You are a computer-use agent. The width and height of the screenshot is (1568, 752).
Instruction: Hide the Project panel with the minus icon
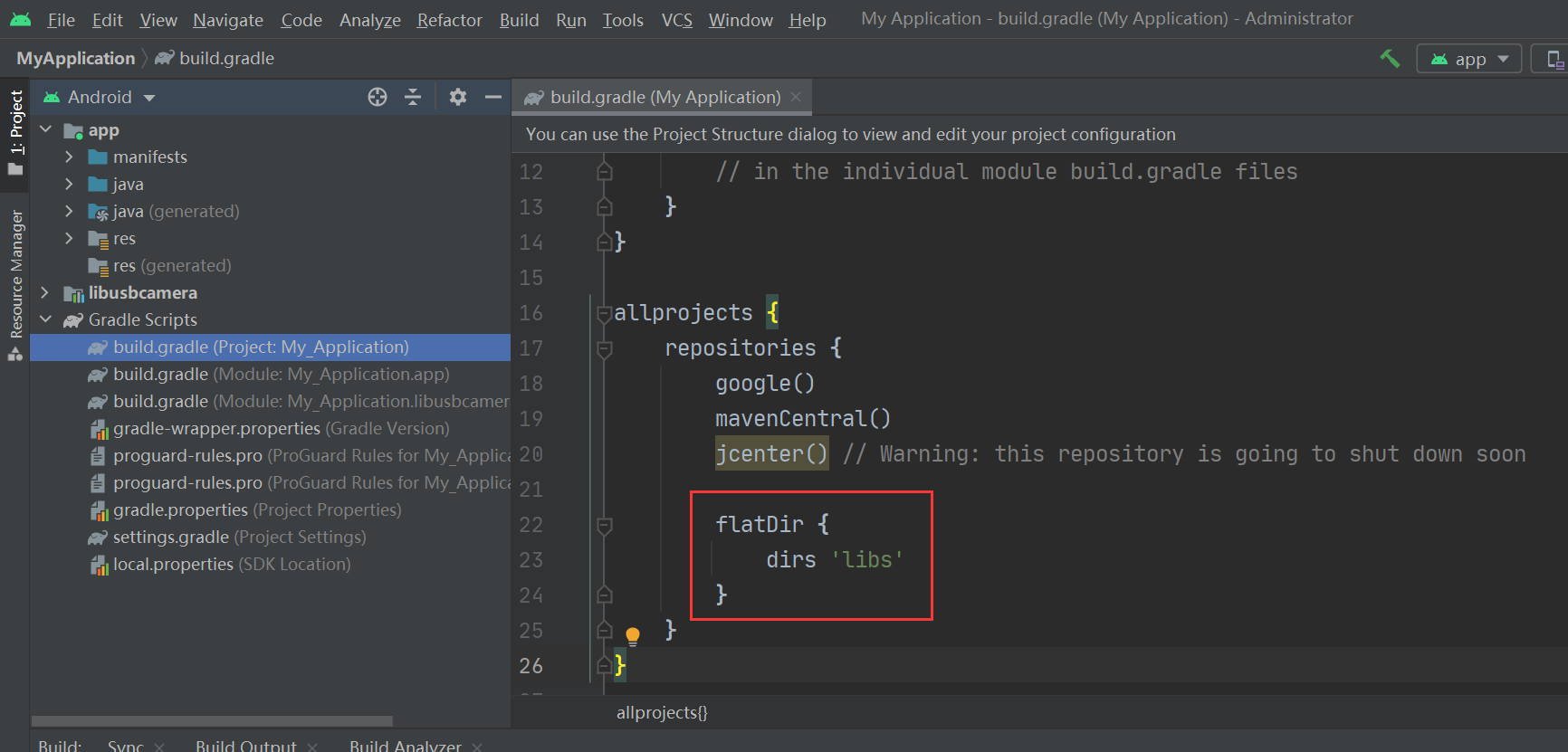pos(493,97)
